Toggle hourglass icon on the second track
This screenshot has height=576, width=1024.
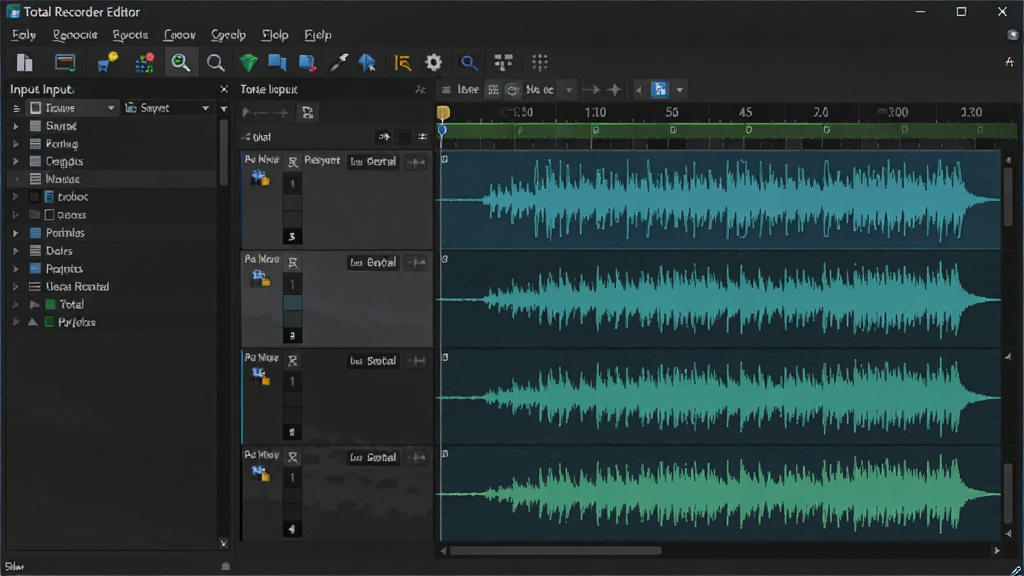click(x=293, y=263)
